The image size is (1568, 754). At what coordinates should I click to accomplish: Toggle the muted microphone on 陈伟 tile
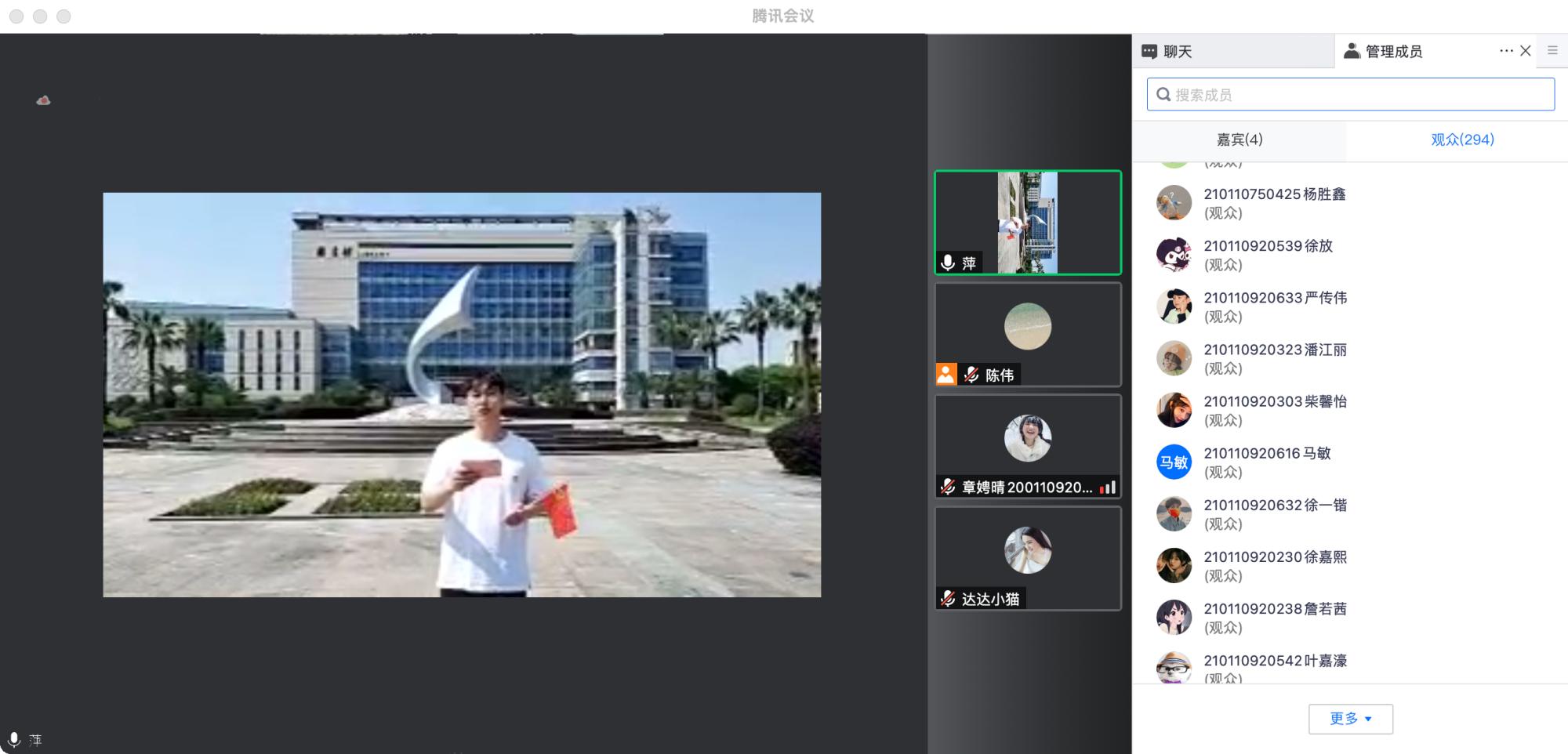[971, 375]
